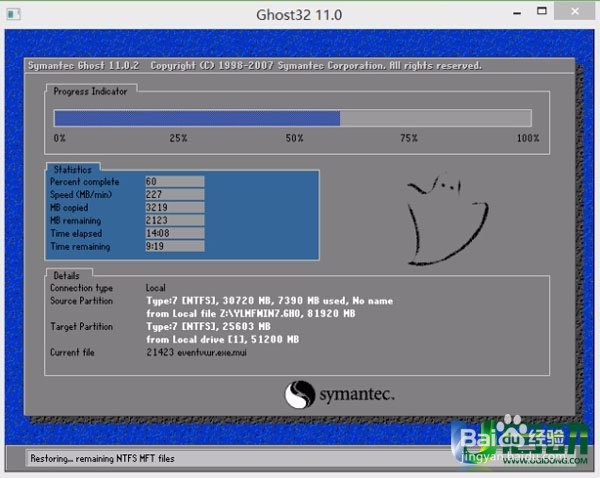The width and height of the screenshot is (600, 478).
Task: Click 'from Local drive [1], 51200 MB' line
Action: [x=223, y=339]
